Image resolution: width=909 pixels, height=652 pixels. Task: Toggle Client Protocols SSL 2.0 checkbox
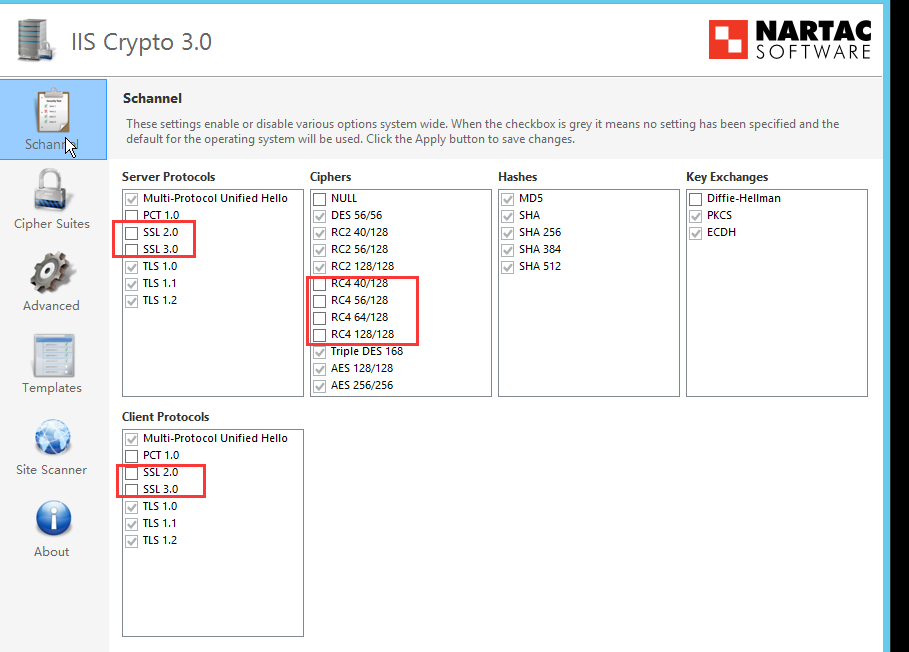[x=132, y=473]
